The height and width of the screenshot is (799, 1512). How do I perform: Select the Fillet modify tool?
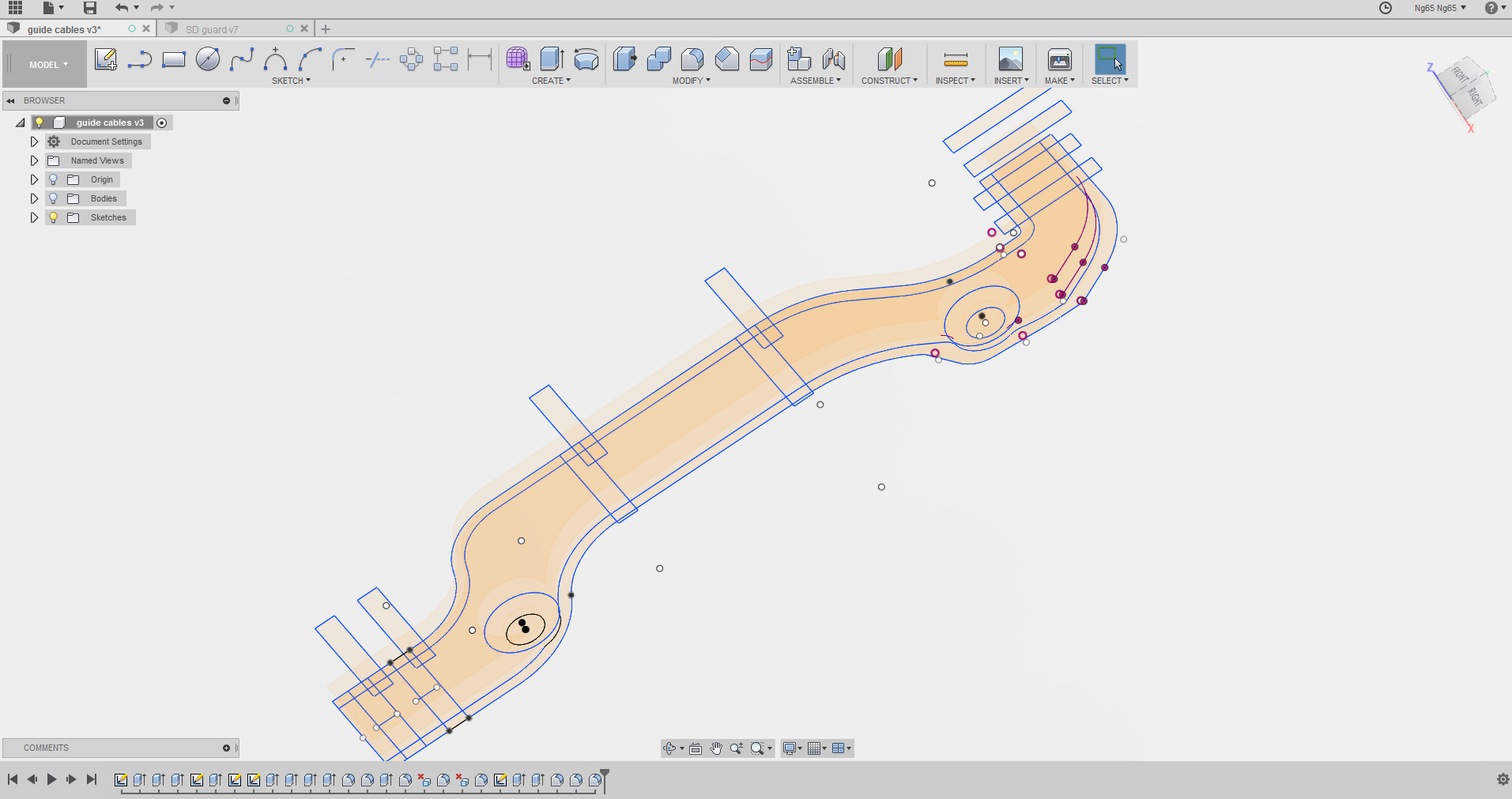(x=692, y=59)
